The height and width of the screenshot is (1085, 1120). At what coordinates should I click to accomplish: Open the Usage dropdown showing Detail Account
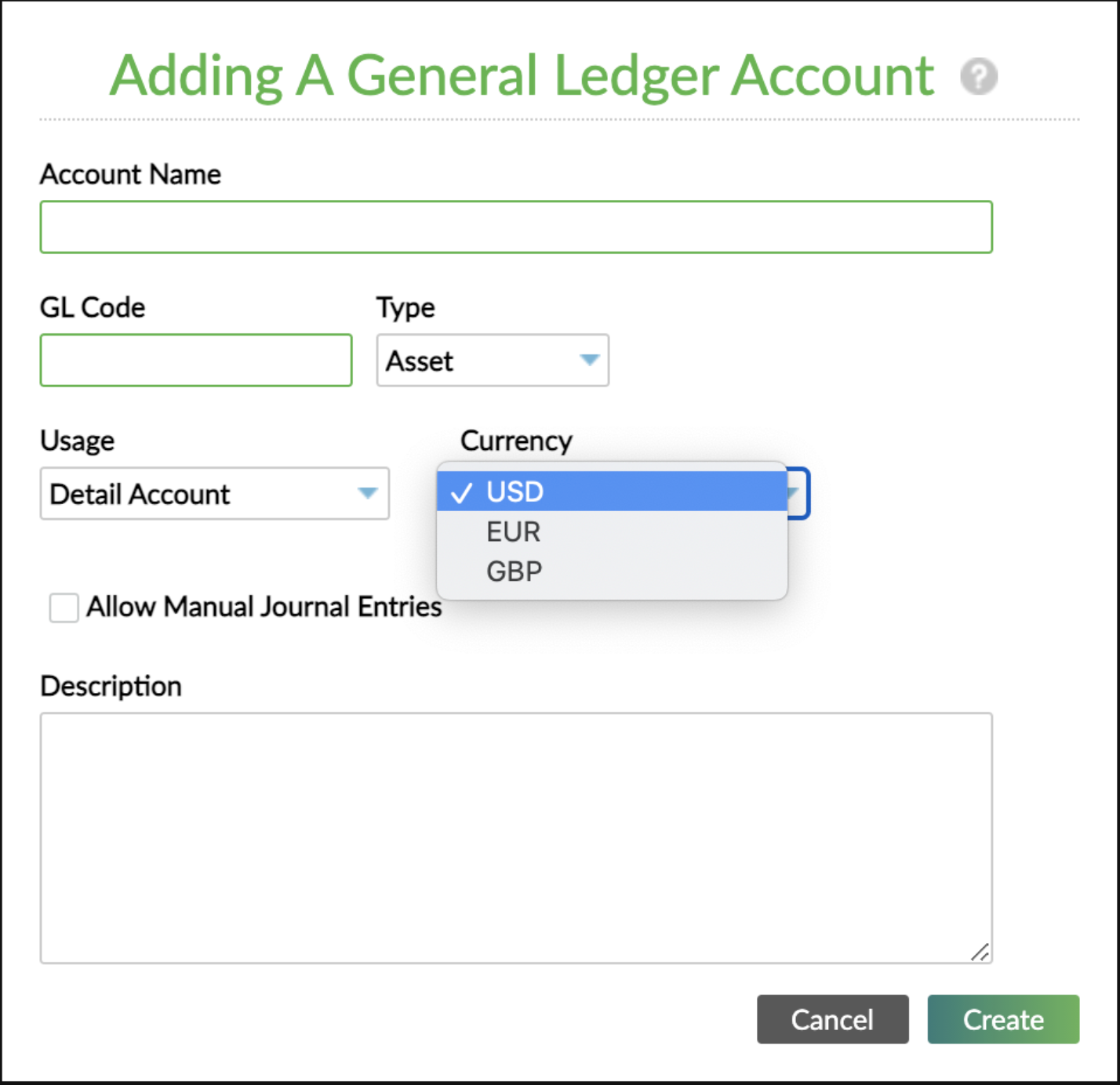click(214, 494)
